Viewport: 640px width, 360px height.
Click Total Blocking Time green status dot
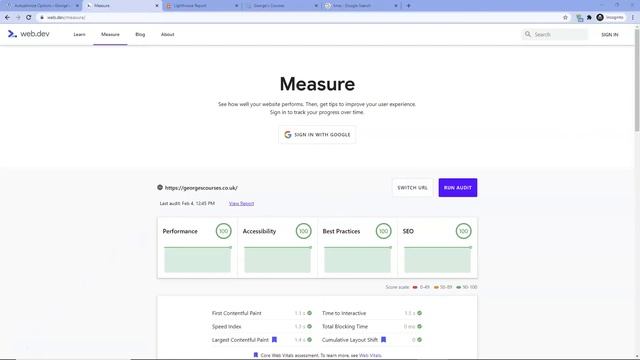(420, 327)
